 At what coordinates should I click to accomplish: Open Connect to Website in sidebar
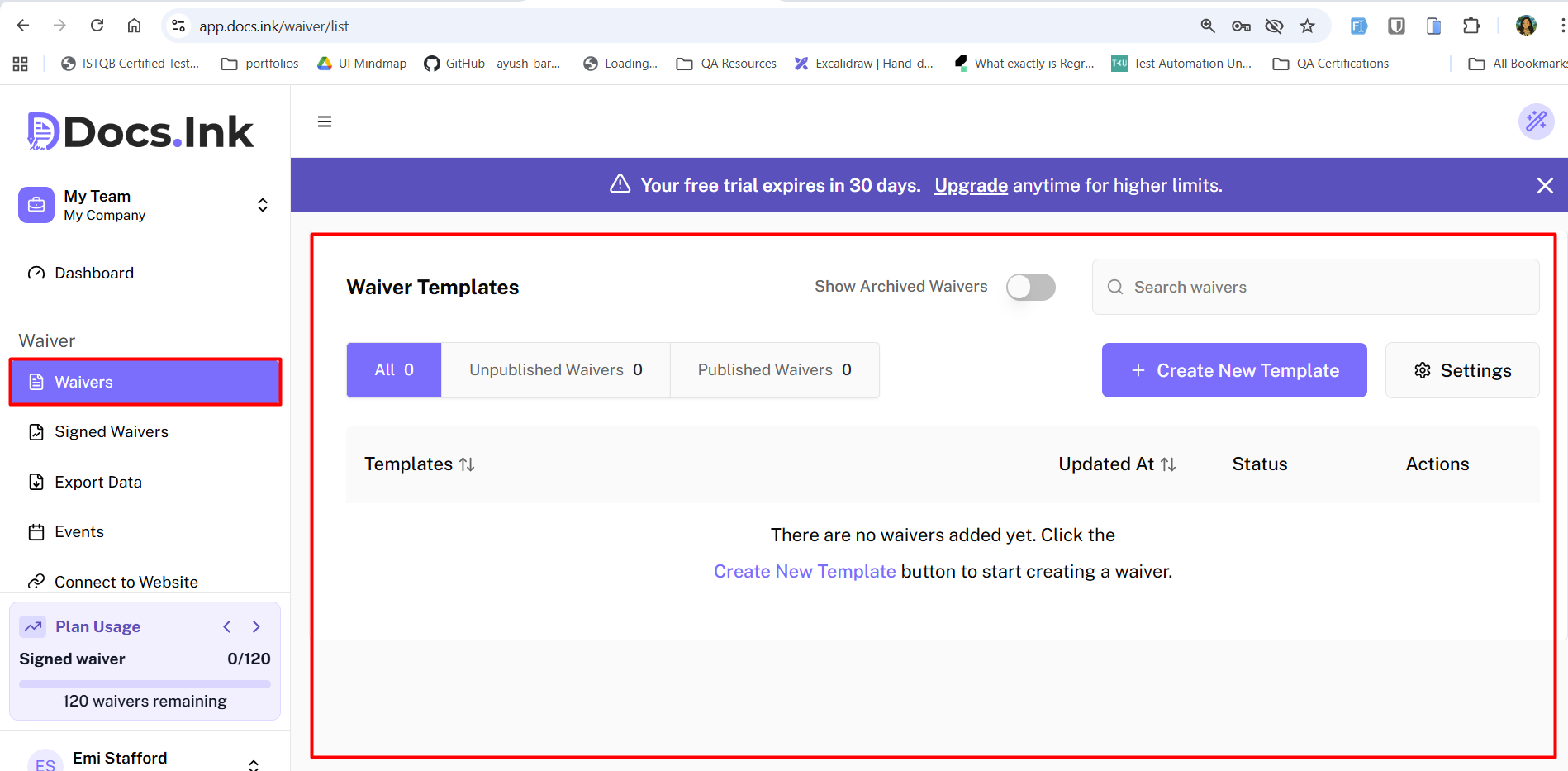click(126, 582)
